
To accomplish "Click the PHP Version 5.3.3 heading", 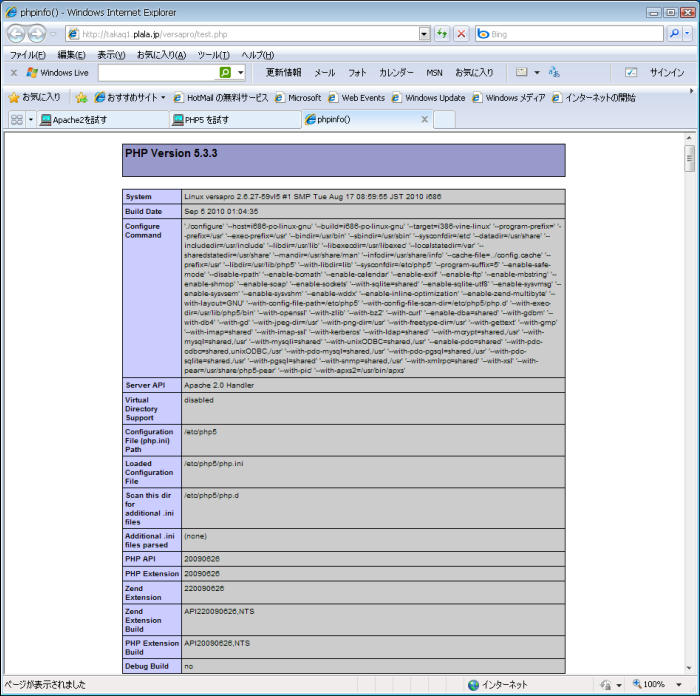I will pos(171,153).
